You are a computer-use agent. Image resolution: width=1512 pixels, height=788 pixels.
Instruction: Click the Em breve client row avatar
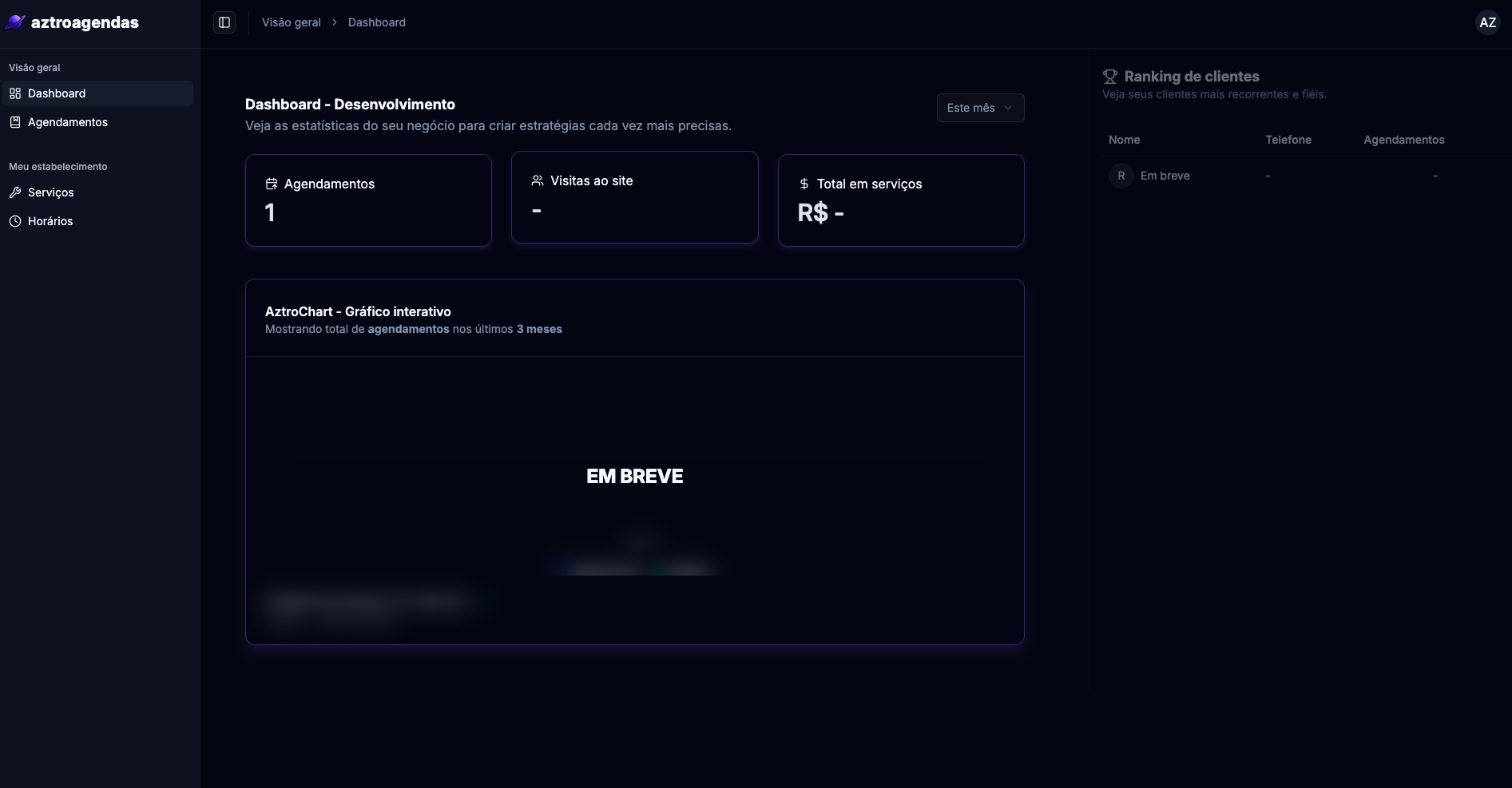point(1121,176)
